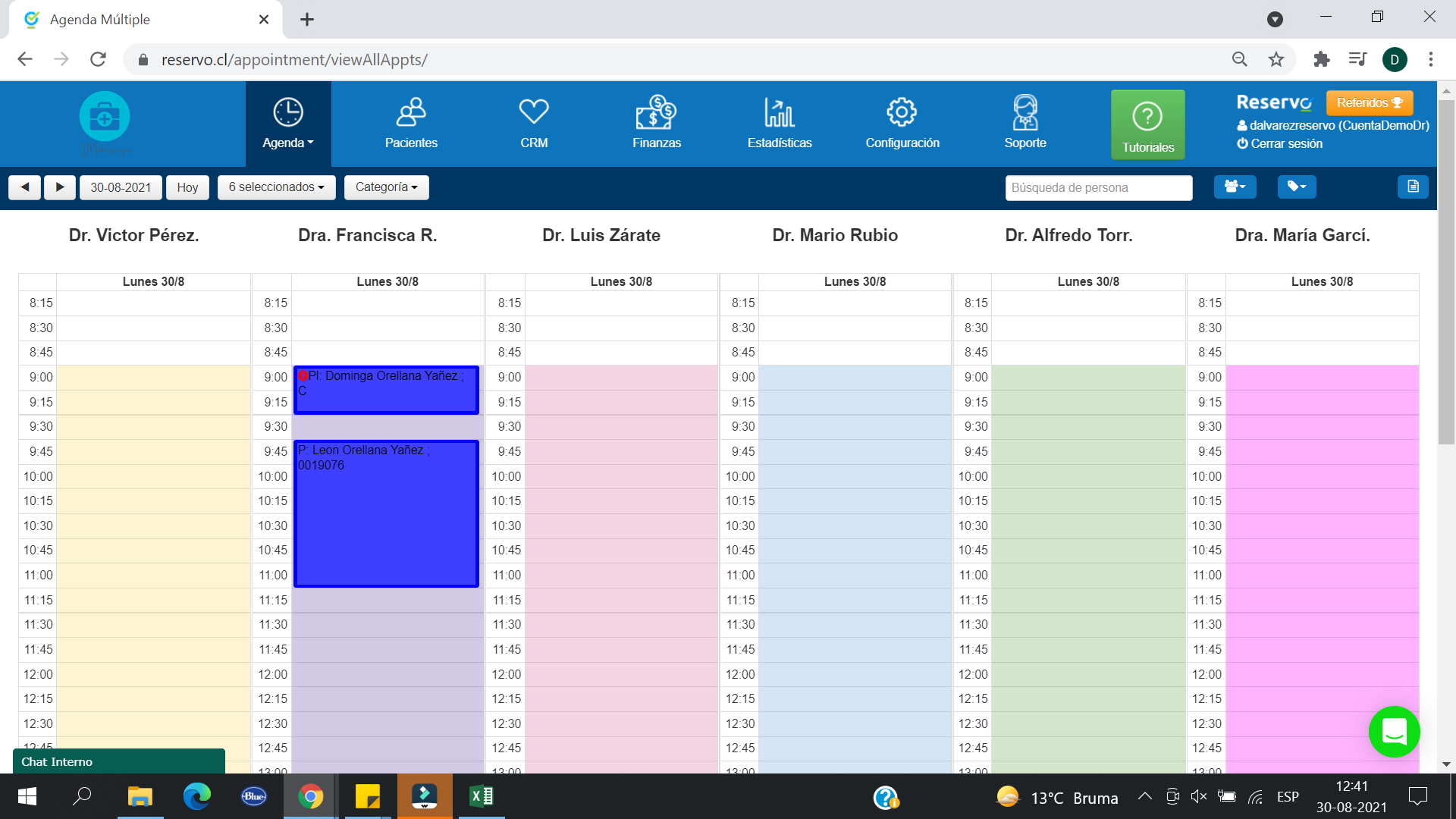
Task: Click the document report icon button
Action: pos(1412,187)
